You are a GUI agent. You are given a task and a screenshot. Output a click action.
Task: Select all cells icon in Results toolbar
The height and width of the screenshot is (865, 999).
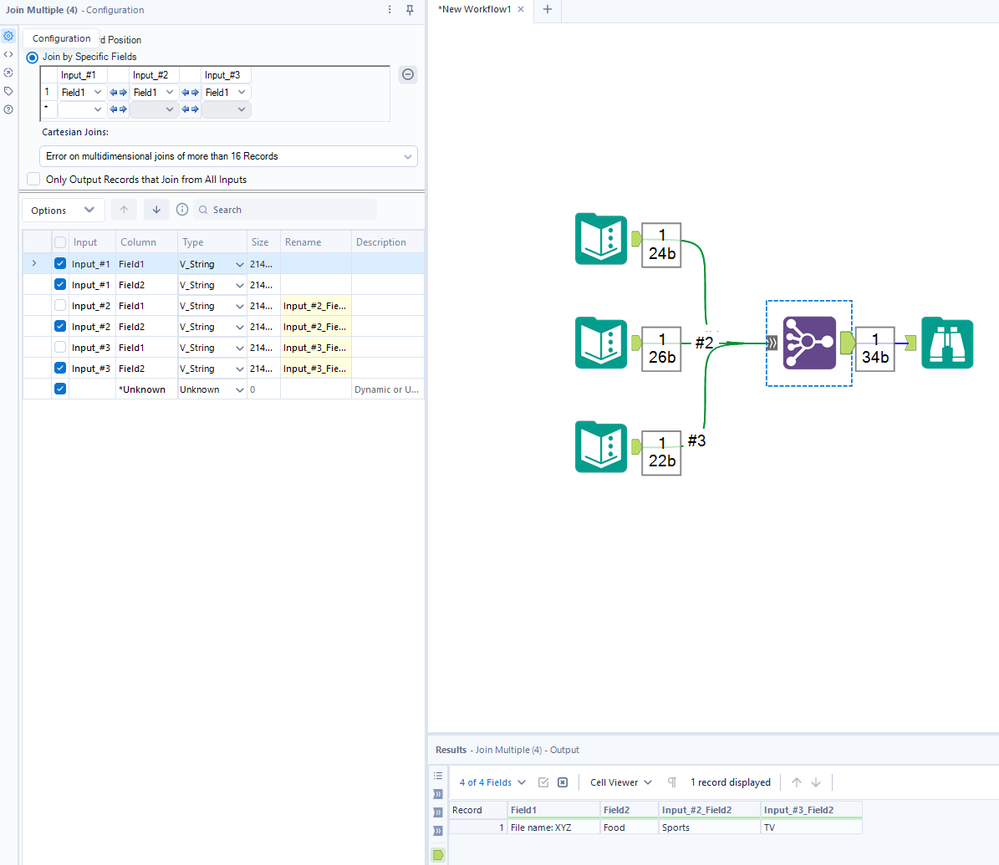[543, 782]
